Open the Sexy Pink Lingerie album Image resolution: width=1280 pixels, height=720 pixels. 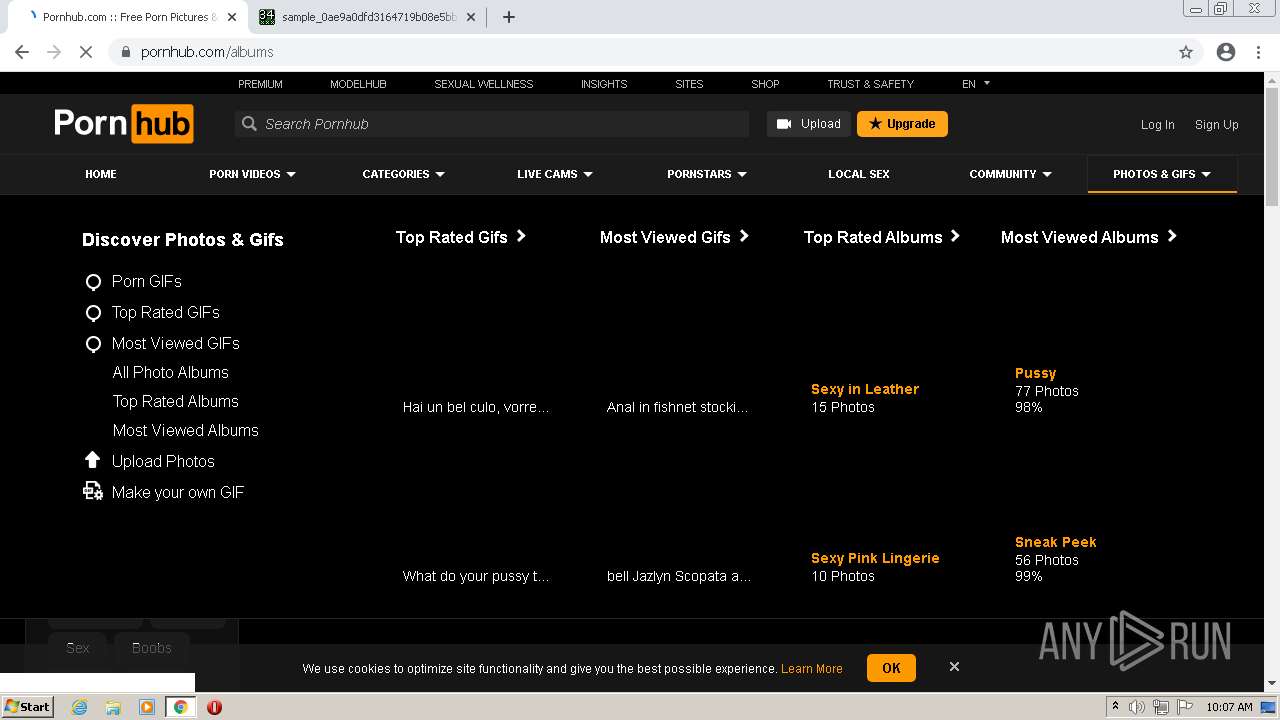pos(875,558)
